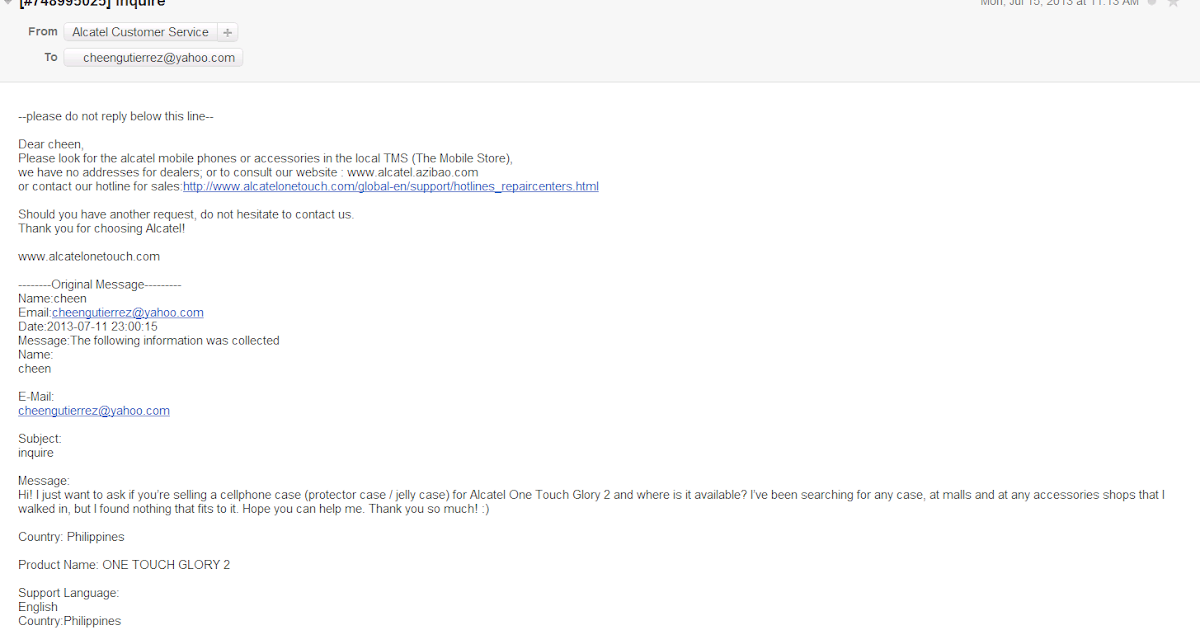Select the word 'inquire' under Subject

pos(36,452)
